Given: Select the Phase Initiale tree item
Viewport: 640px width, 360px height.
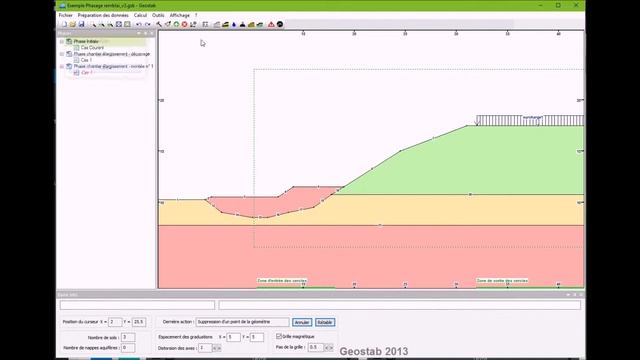Looking at the screenshot, I should click(x=86, y=42).
